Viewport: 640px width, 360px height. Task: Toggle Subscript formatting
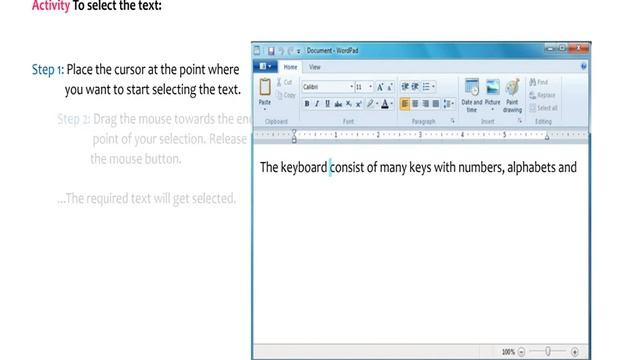(349, 104)
